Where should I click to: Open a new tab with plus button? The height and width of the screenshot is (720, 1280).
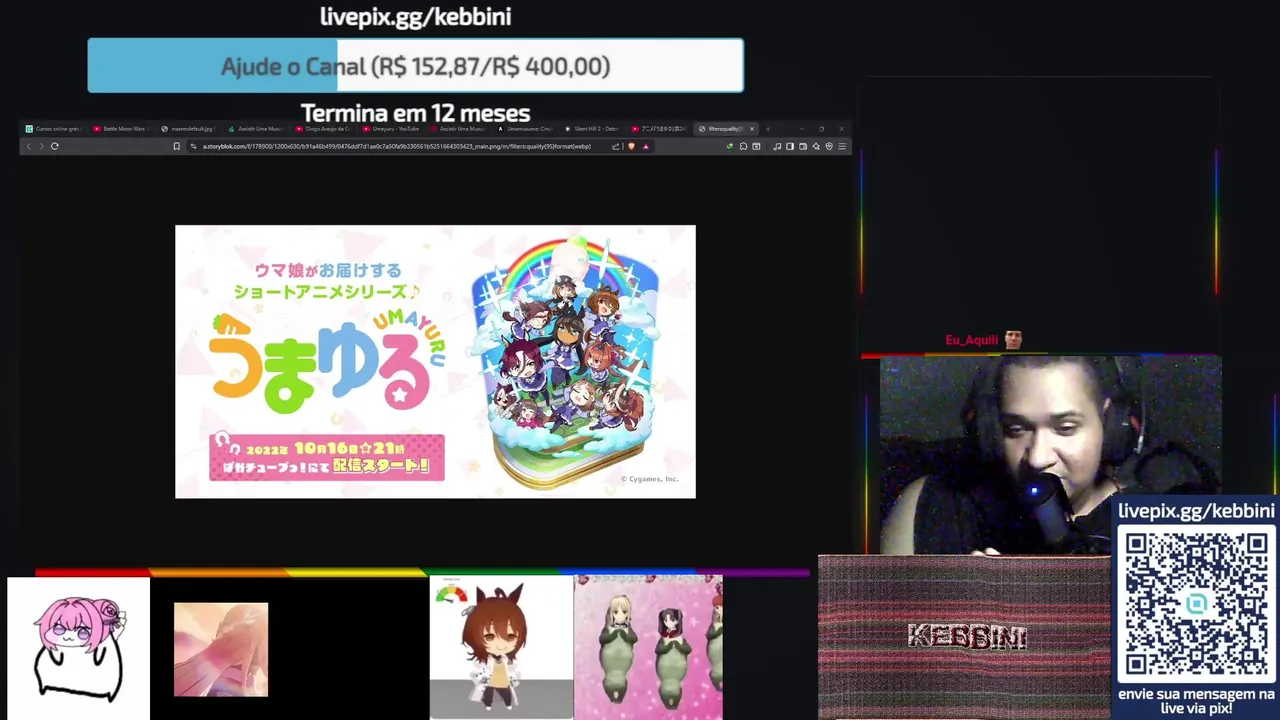click(x=767, y=129)
